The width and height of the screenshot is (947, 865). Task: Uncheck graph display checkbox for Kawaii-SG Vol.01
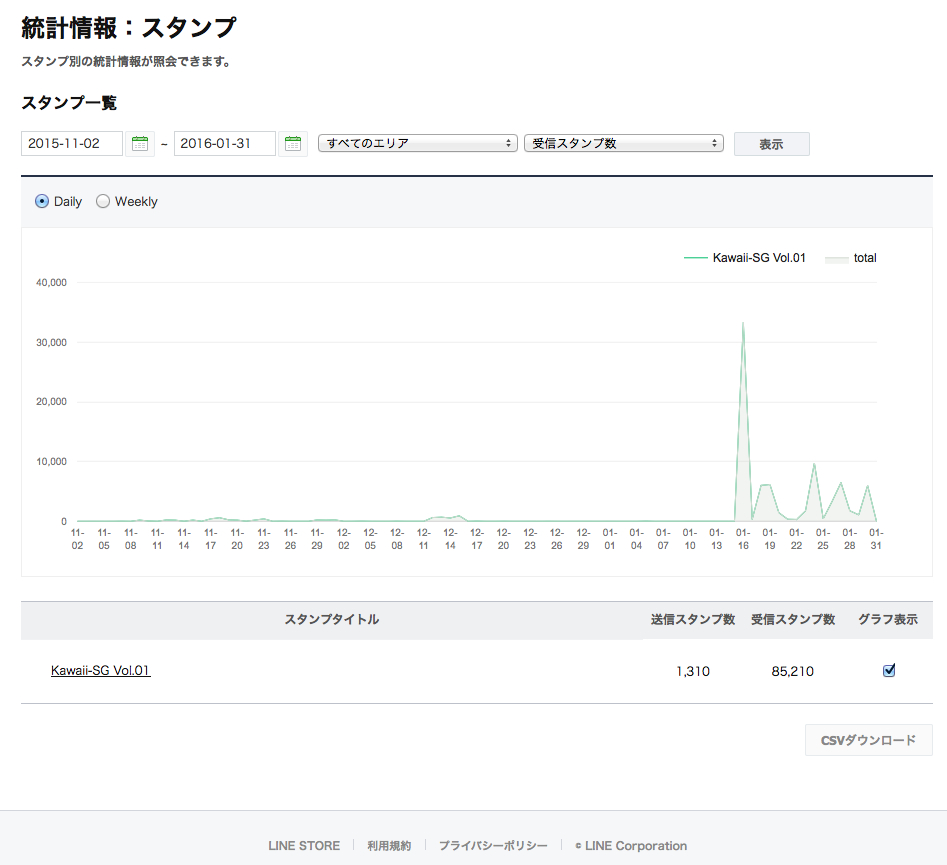[x=888, y=670]
